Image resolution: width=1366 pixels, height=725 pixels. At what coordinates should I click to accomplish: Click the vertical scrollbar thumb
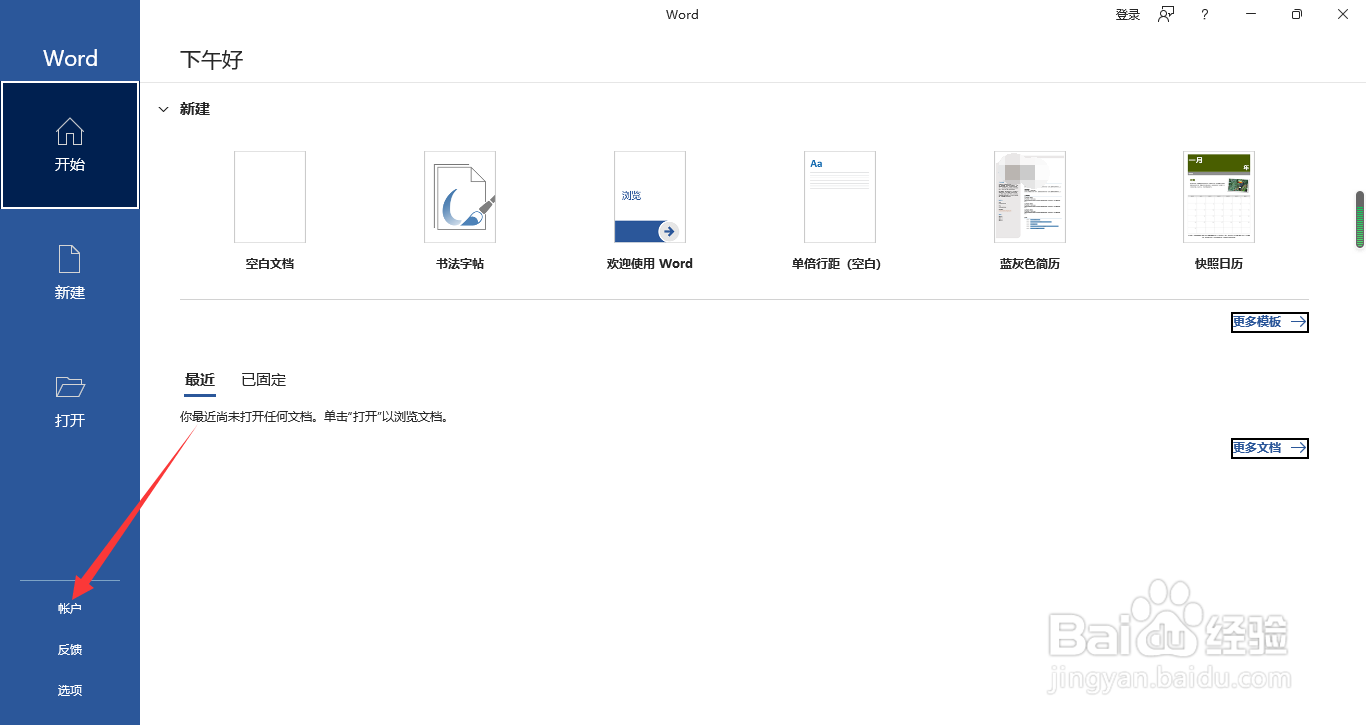coord(1360,219)
